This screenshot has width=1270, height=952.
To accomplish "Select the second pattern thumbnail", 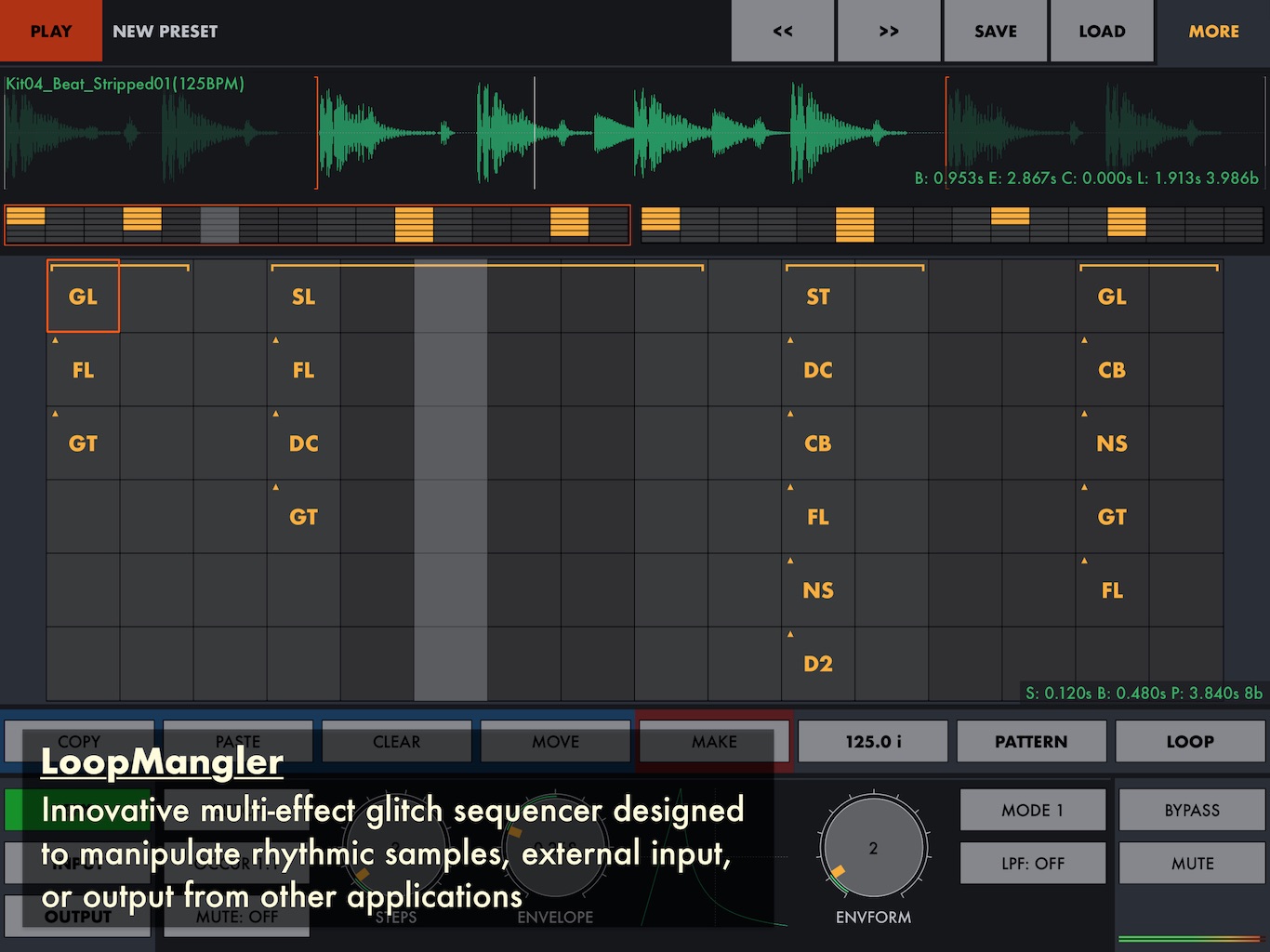I will (x=952, y=225).
